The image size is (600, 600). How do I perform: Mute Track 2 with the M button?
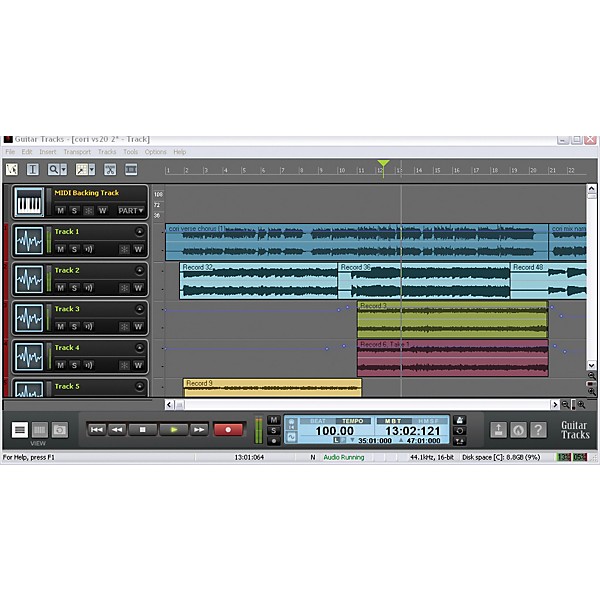click(x=60, y=288)
